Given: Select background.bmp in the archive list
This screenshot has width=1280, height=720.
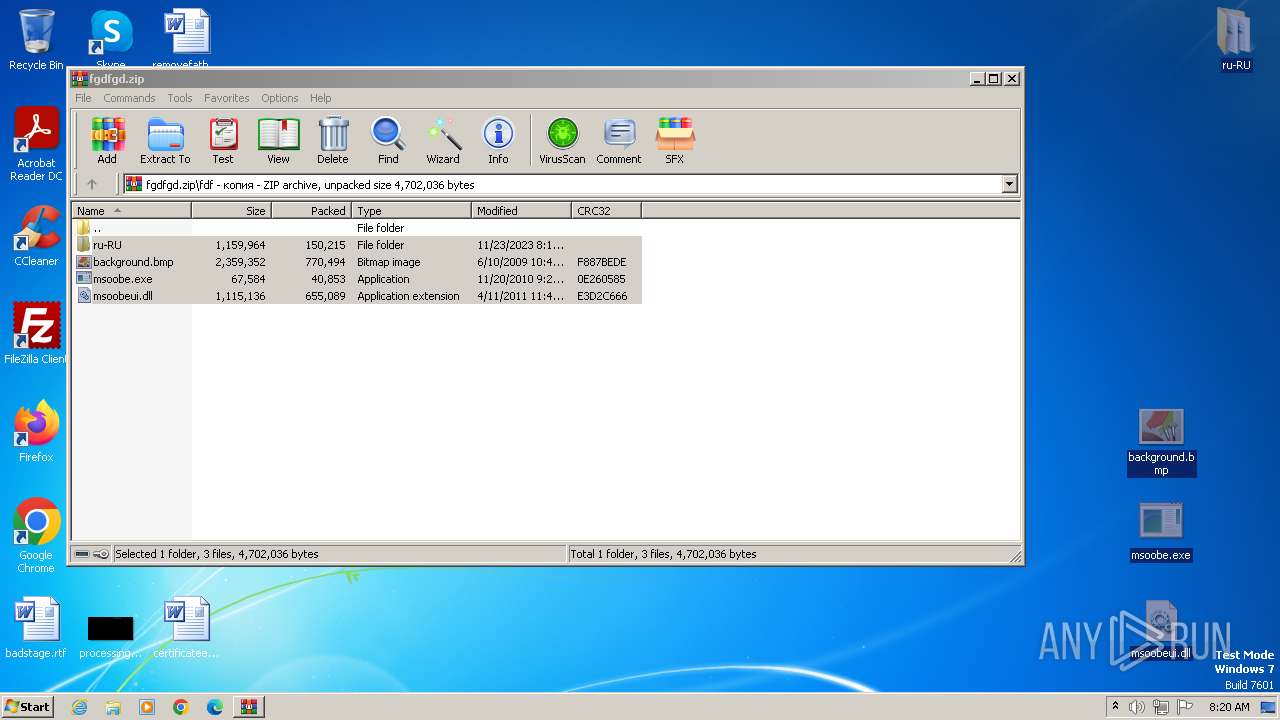Looking at the screenshot, I should [x=357, y=262].
